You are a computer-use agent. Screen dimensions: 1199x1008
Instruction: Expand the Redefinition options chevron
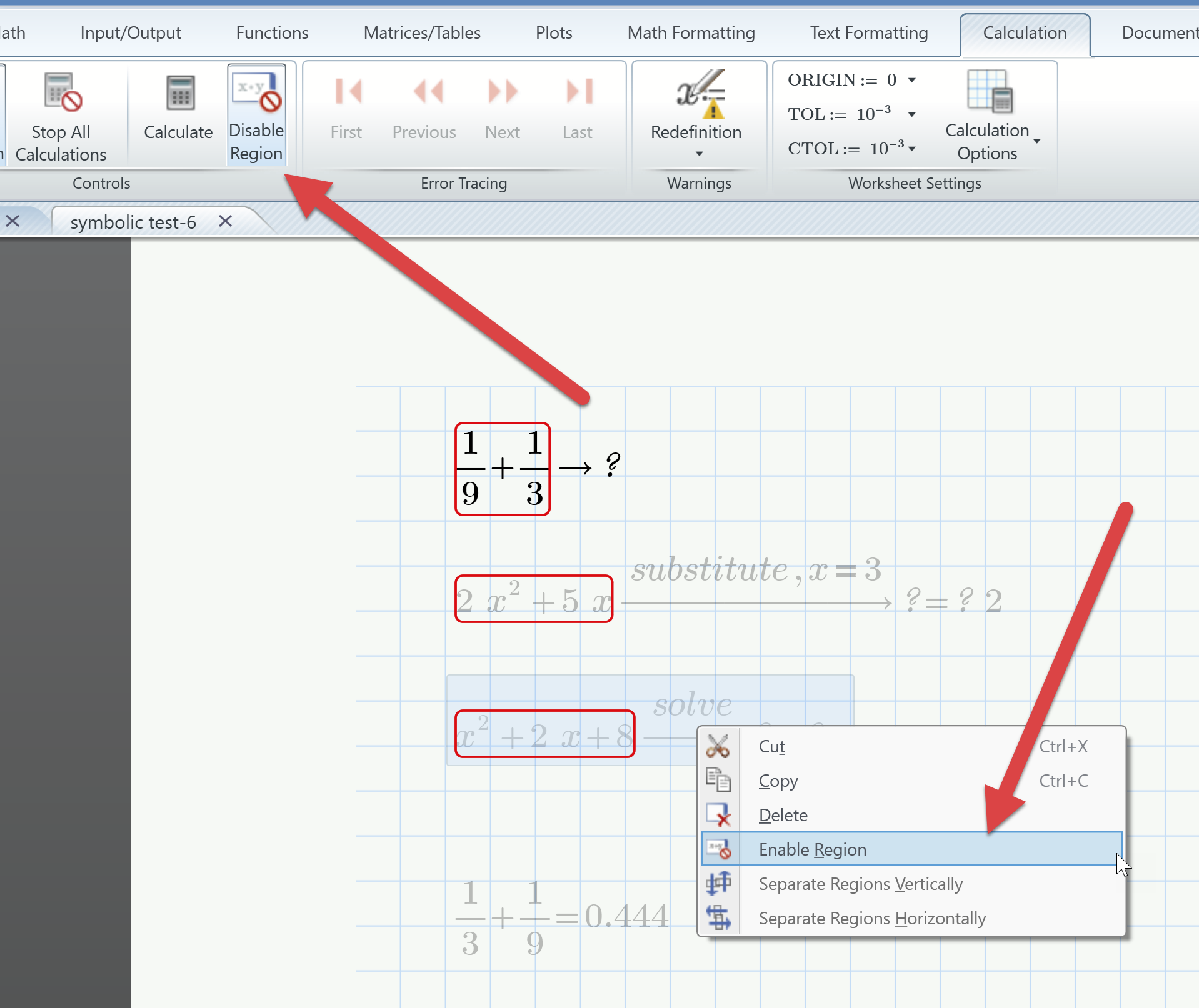pos(698,154)
